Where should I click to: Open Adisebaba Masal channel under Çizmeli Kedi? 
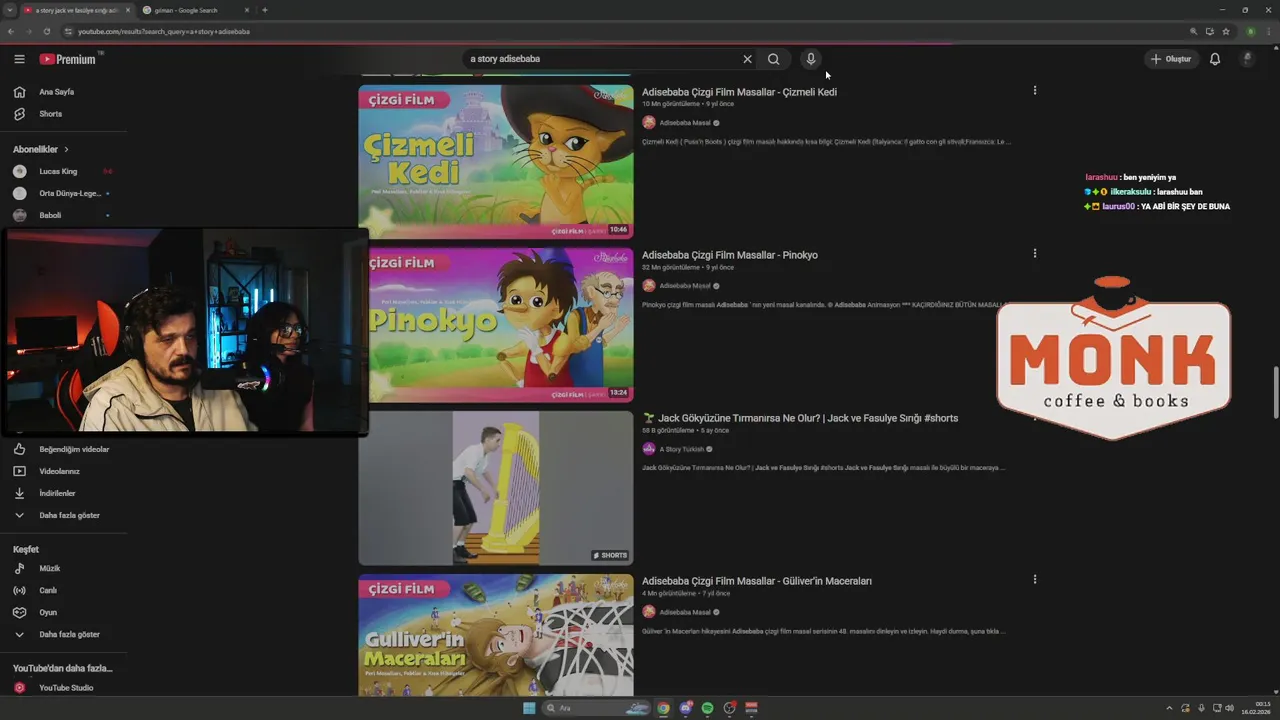pyautogui.click(x=685, y=123)
